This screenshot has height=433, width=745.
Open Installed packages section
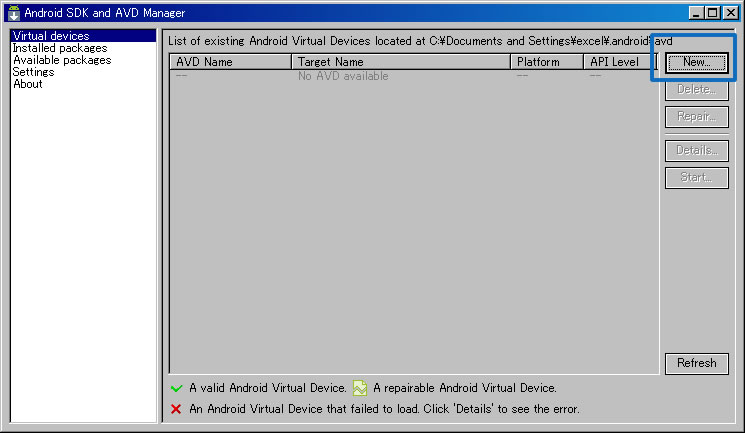[x=60, y=48]
